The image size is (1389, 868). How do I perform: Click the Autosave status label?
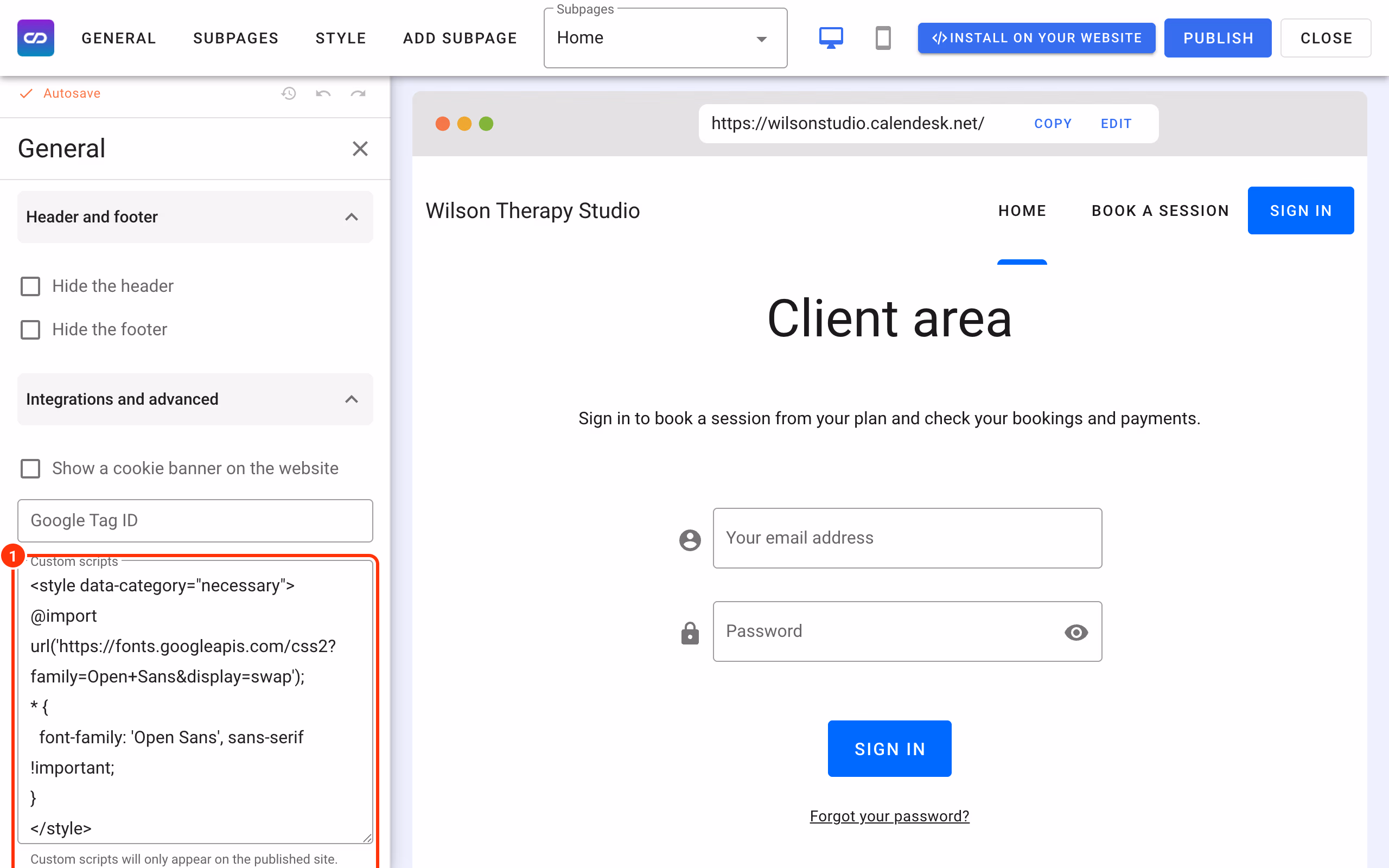click(72, 93)
